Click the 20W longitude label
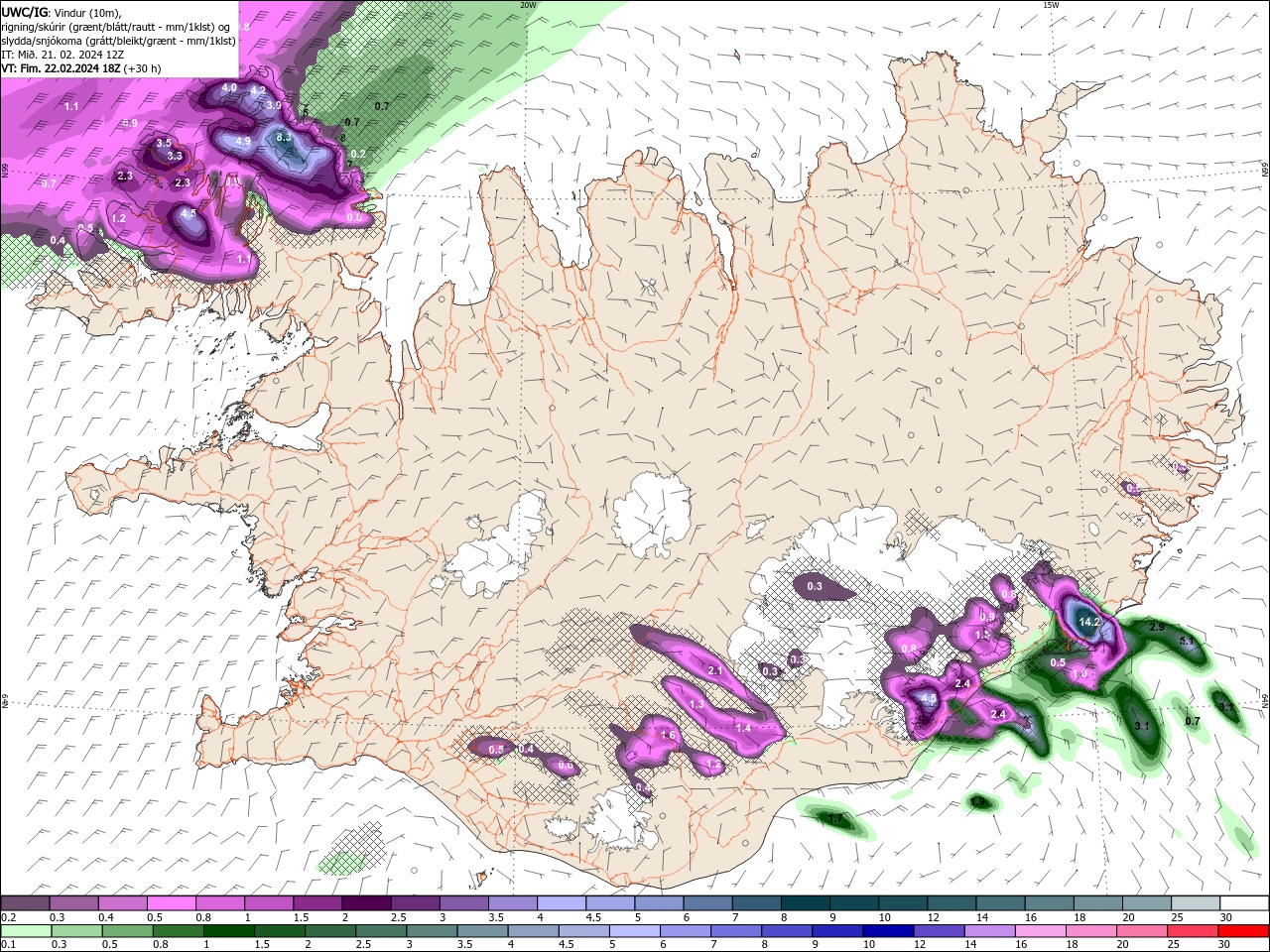 [x=528, y=5]
